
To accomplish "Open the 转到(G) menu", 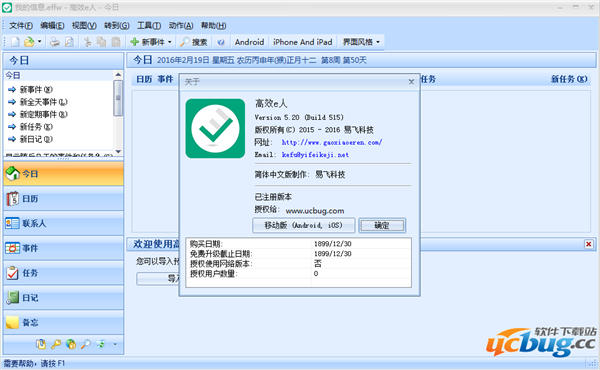I will point(116,26).
